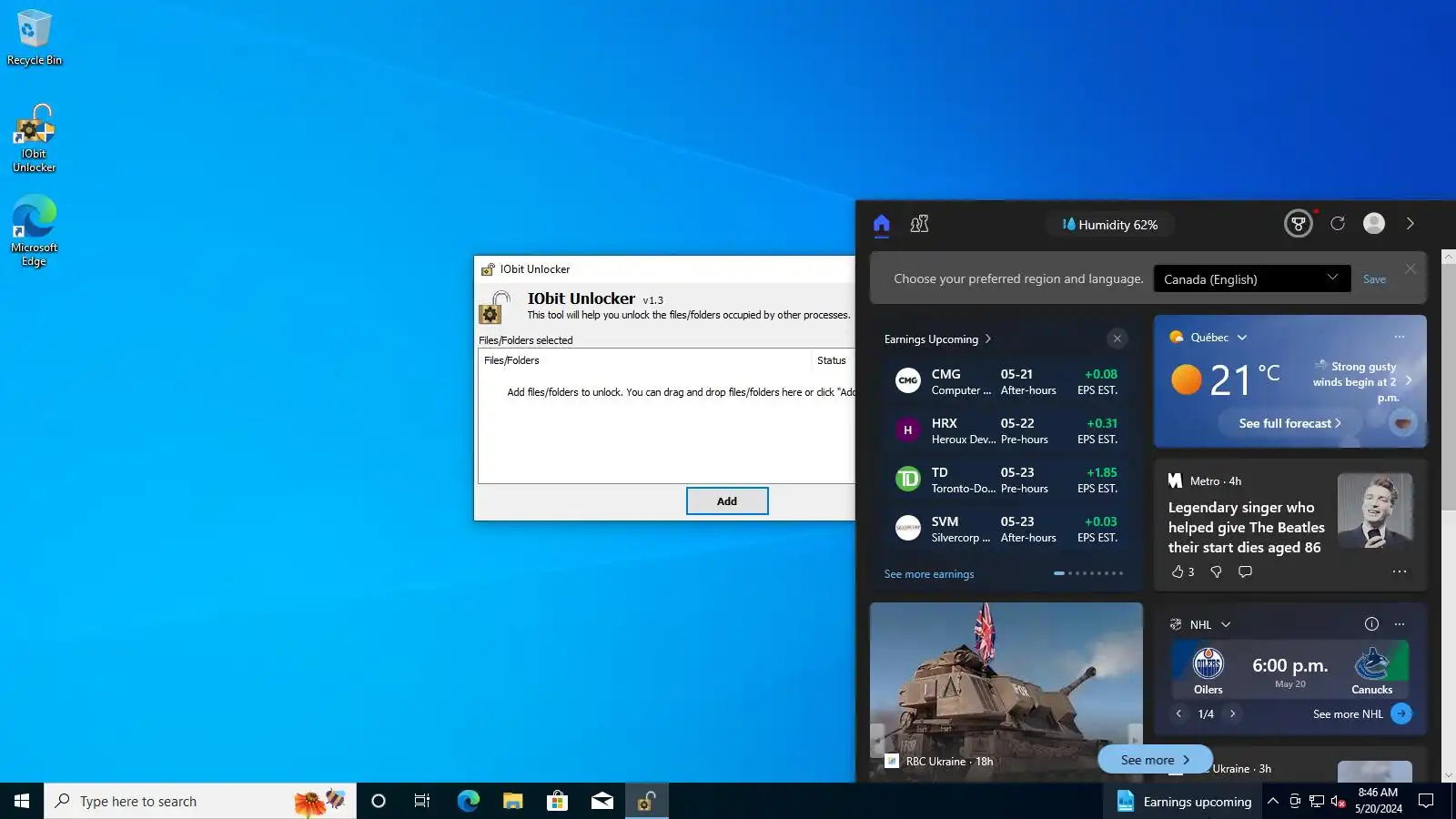Open the notification center icon
Image resolution: width=1456 pixels, height=819 pixels.
[1426, 801]
